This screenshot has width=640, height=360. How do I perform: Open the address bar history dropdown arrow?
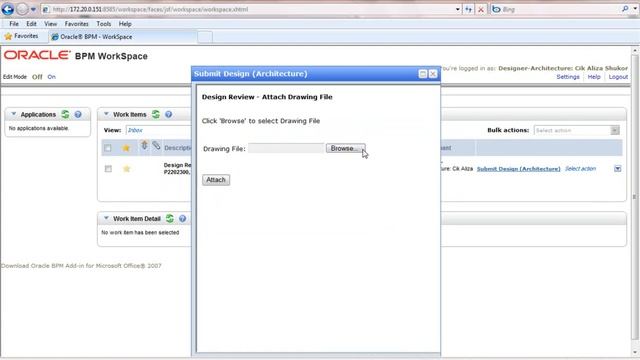click(458, 9)
